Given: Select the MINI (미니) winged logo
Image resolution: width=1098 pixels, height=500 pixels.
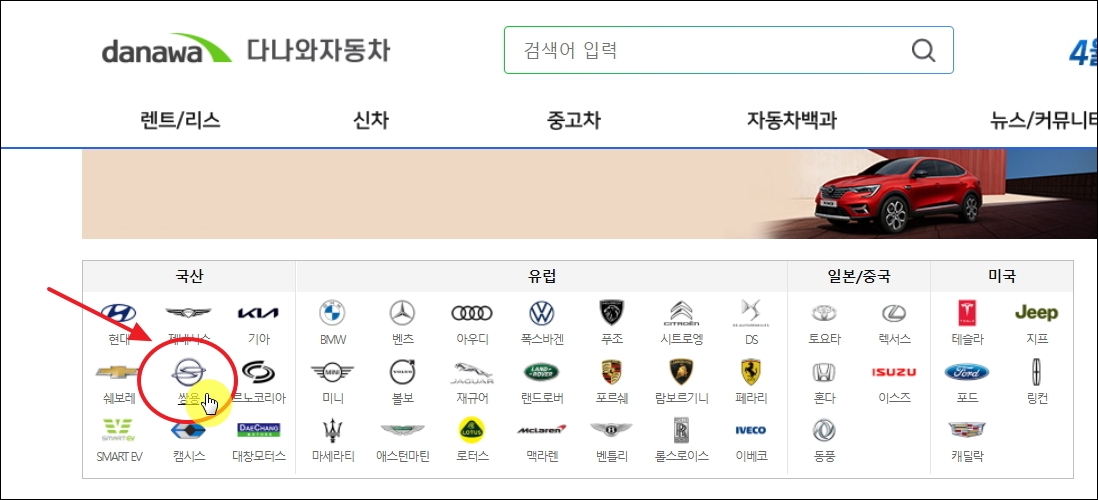Looking at the screenshot, I should point(333,372).
